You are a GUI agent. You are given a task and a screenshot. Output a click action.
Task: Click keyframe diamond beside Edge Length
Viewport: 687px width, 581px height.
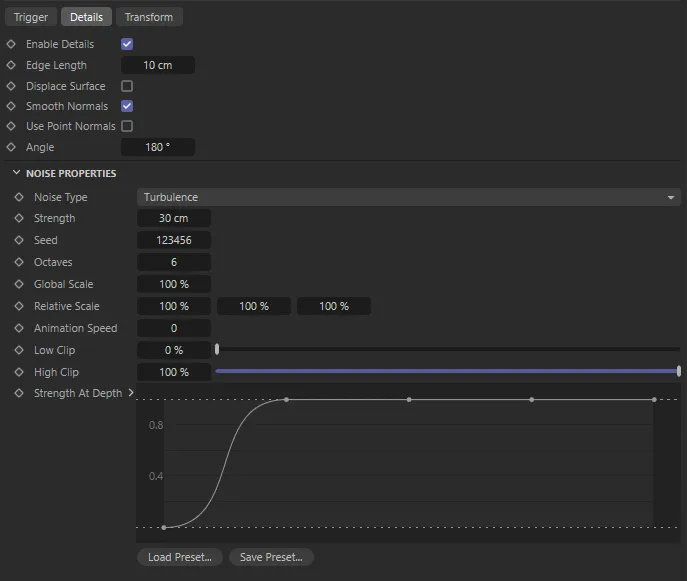coord(11,65)
